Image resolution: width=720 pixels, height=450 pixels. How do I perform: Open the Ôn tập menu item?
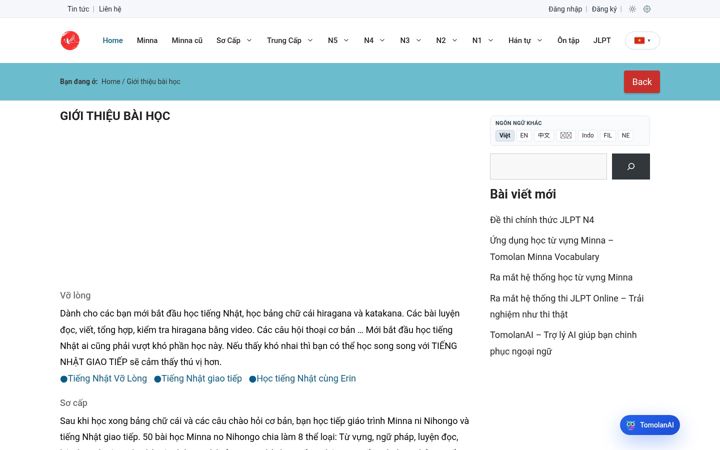[568, 40]
